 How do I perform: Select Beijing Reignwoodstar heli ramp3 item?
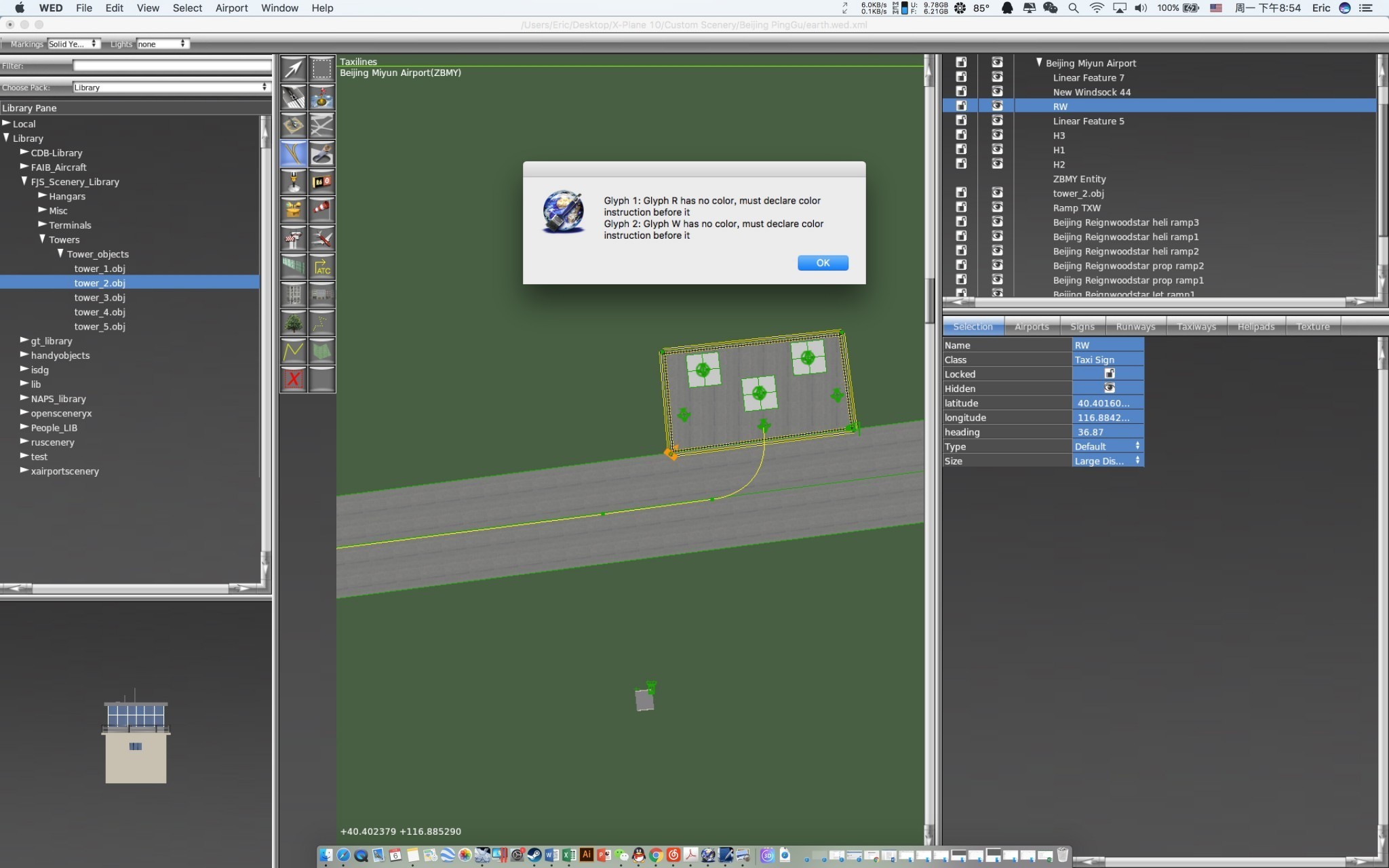tap(1126, 222)
